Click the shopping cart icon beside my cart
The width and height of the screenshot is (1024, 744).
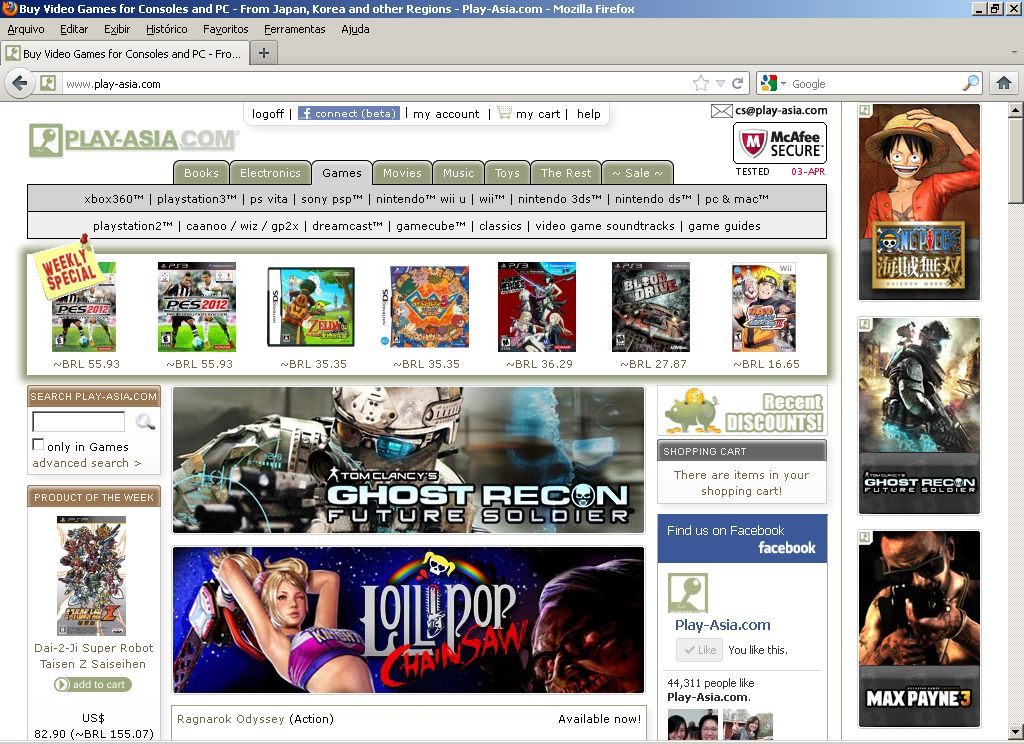(504, 113)
